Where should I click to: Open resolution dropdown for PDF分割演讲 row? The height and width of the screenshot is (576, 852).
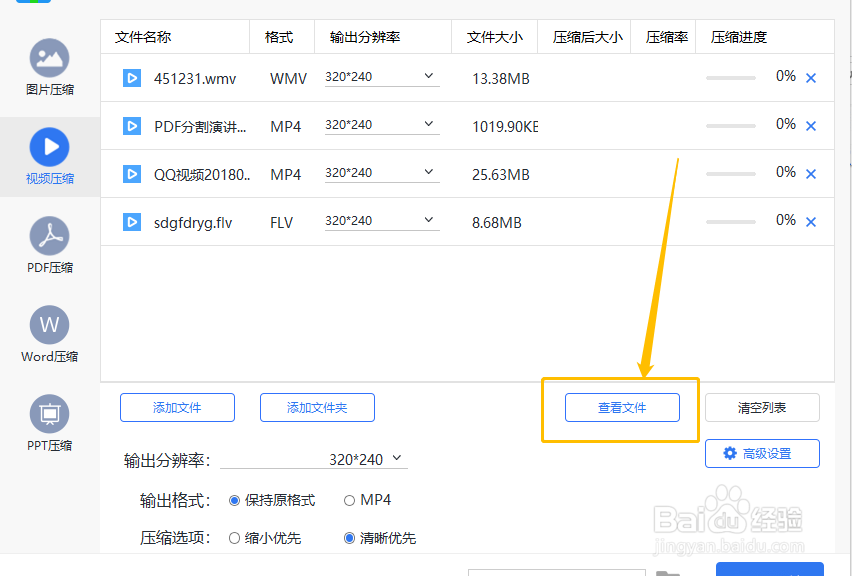382,125
